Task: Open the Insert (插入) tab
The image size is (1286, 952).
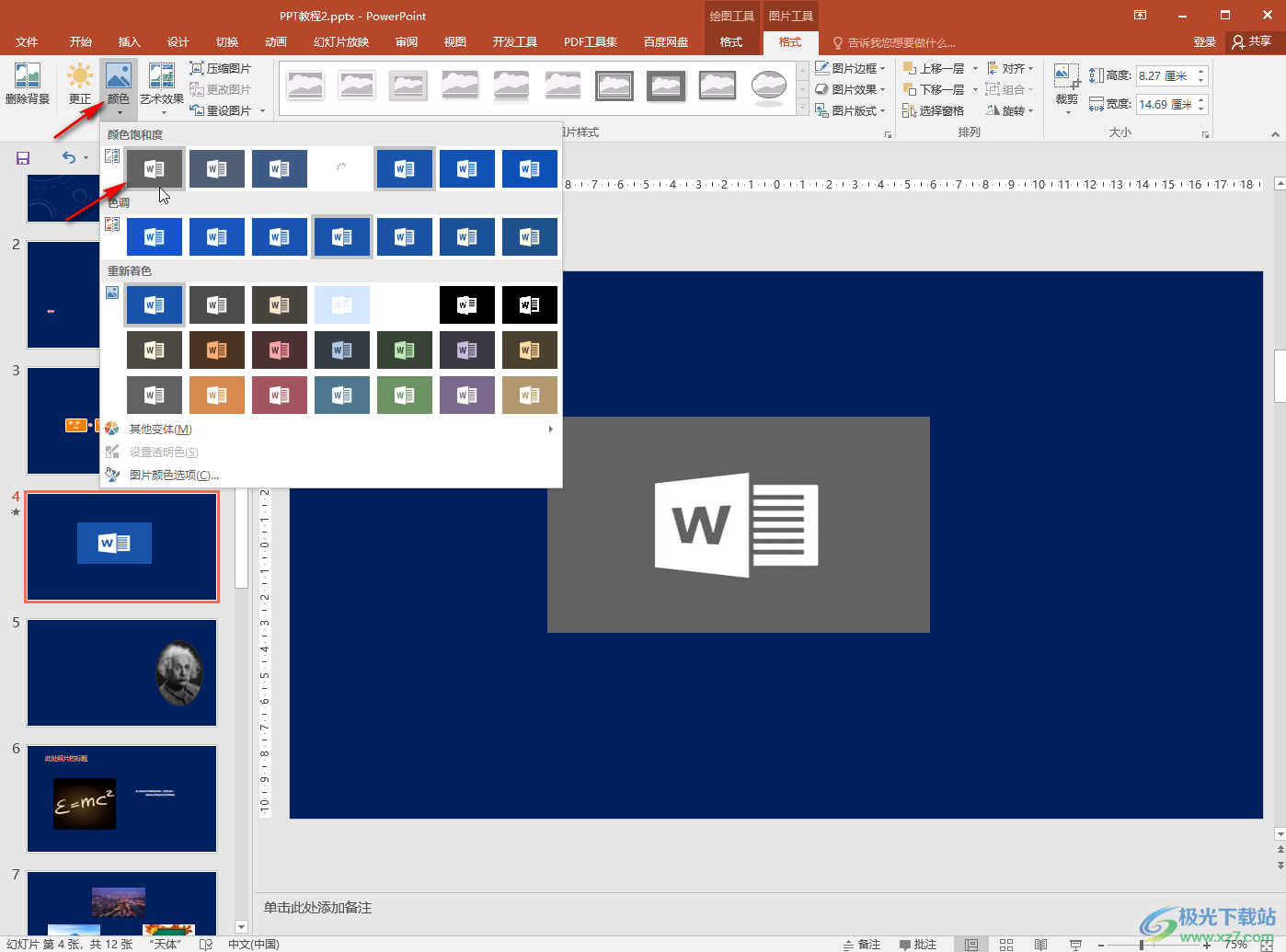Action: click(x=129, y=41)
